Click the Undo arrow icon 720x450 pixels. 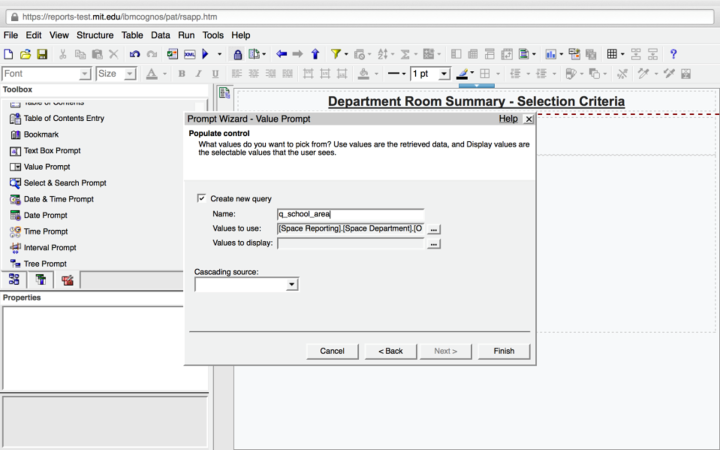point(134,54)
